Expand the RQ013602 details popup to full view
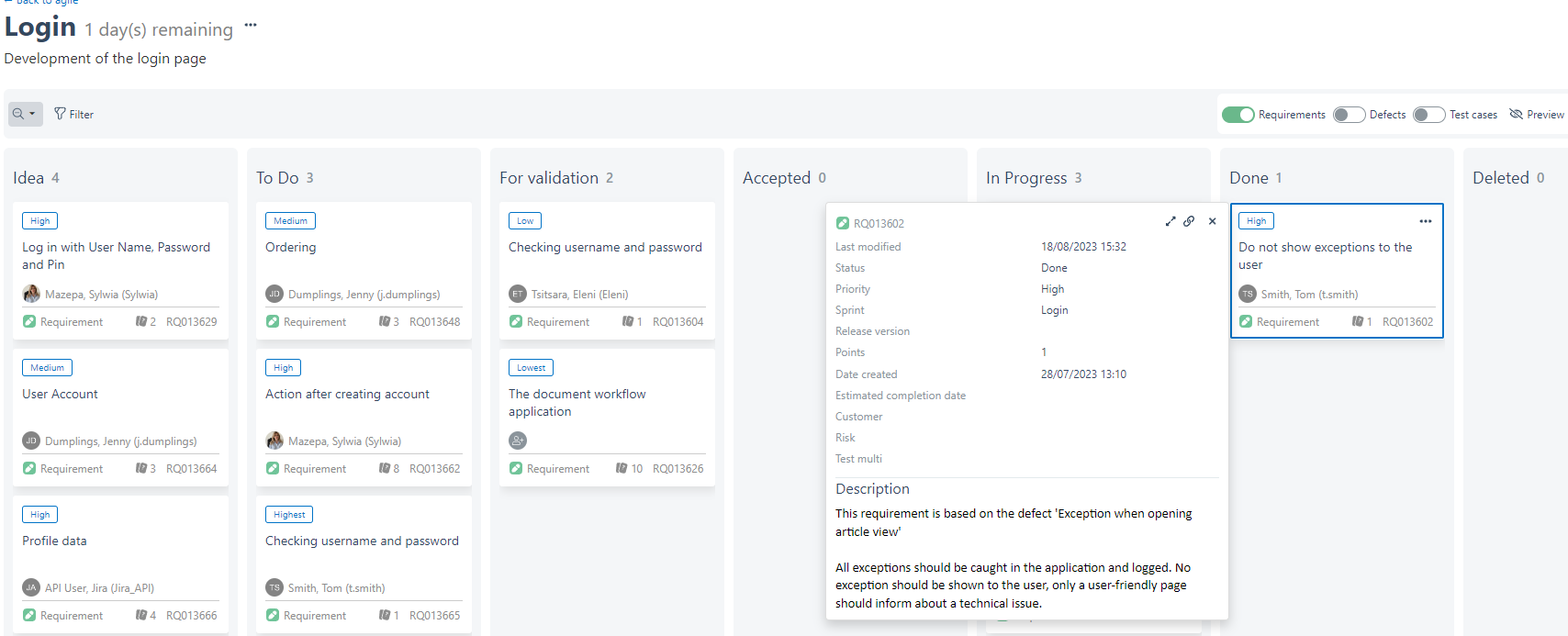 1170,221
